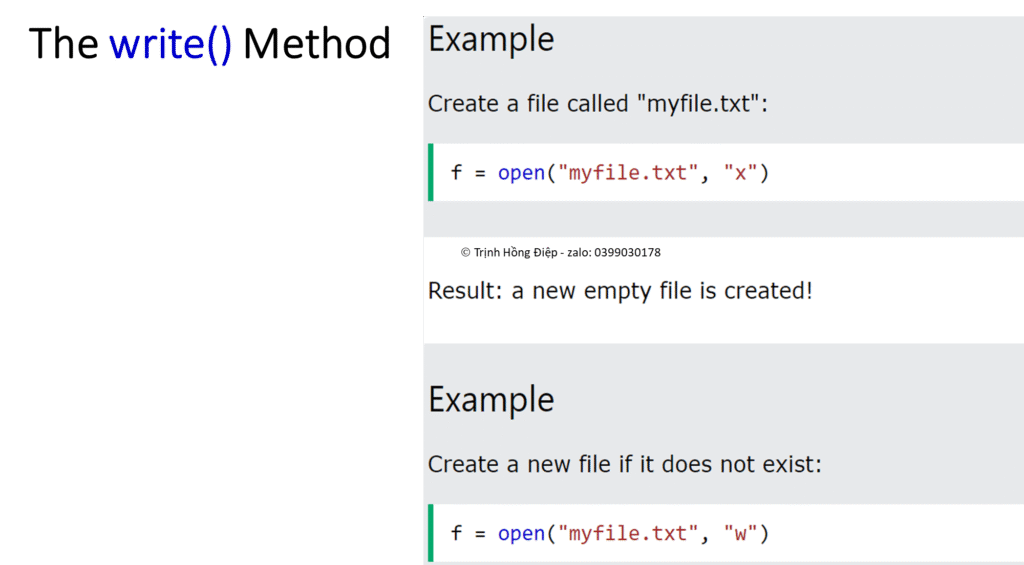Click the green bar beside the second code block

point(431,533)
